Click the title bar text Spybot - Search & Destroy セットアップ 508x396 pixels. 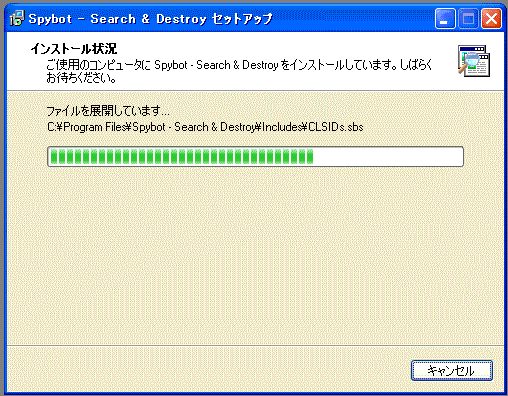tap(150, 19)
